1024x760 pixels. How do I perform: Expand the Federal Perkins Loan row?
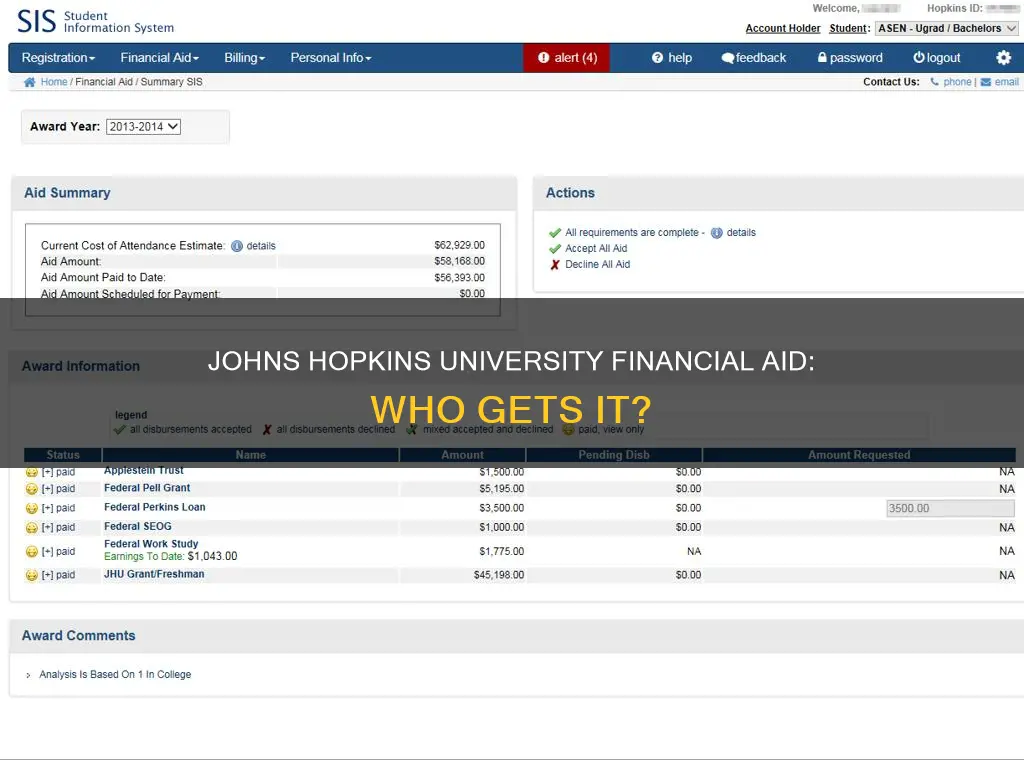pos(47,508)
